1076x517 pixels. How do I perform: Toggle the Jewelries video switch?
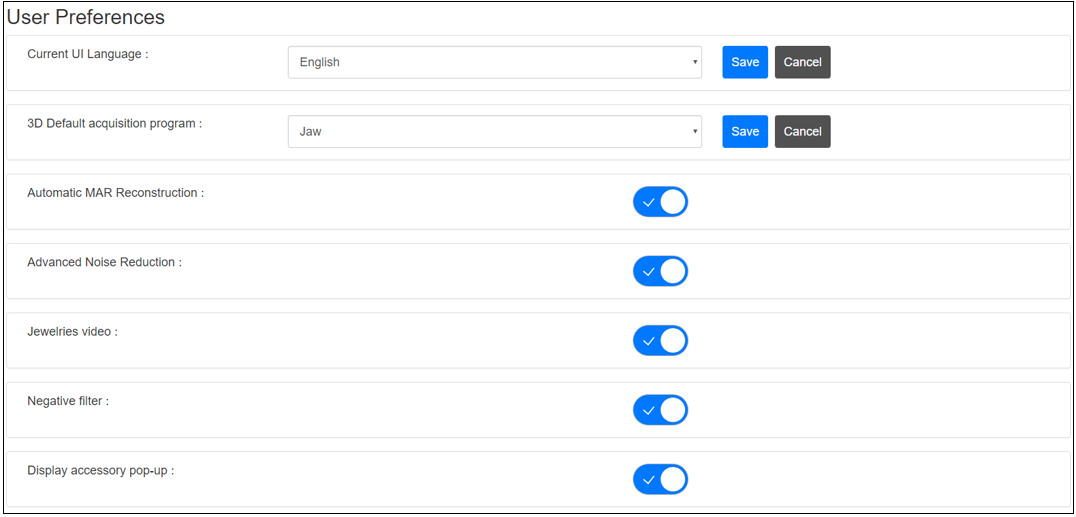[660, 341]
